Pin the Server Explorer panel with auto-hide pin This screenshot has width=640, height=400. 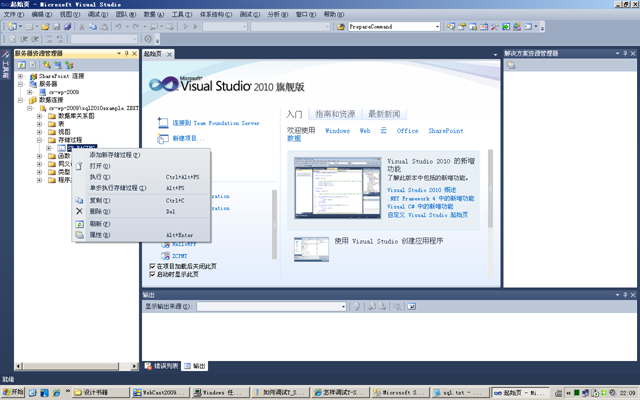point(127,53)
